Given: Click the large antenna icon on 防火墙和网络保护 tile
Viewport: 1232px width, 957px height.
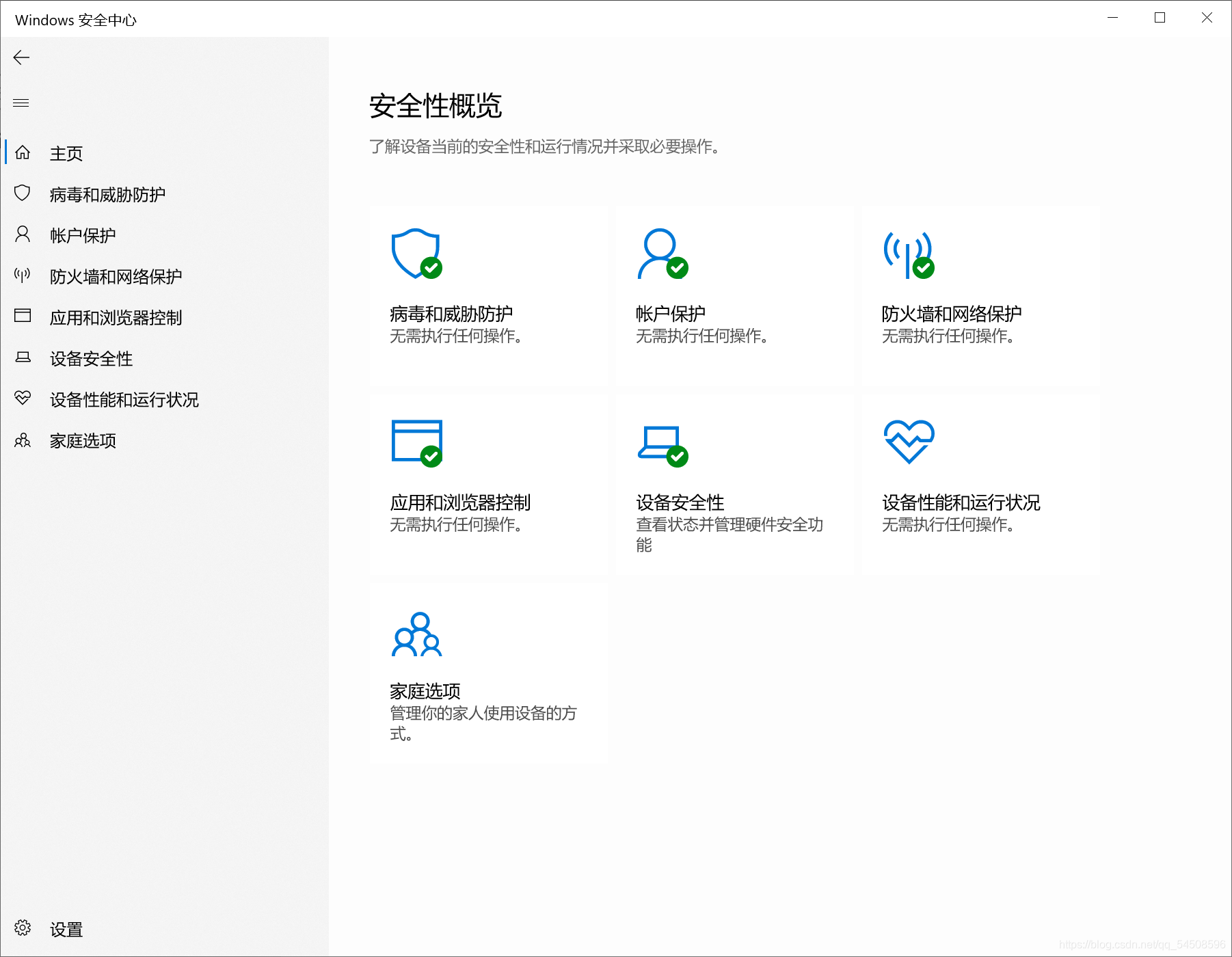Looking at the screenshot, I should coord(909,255).
